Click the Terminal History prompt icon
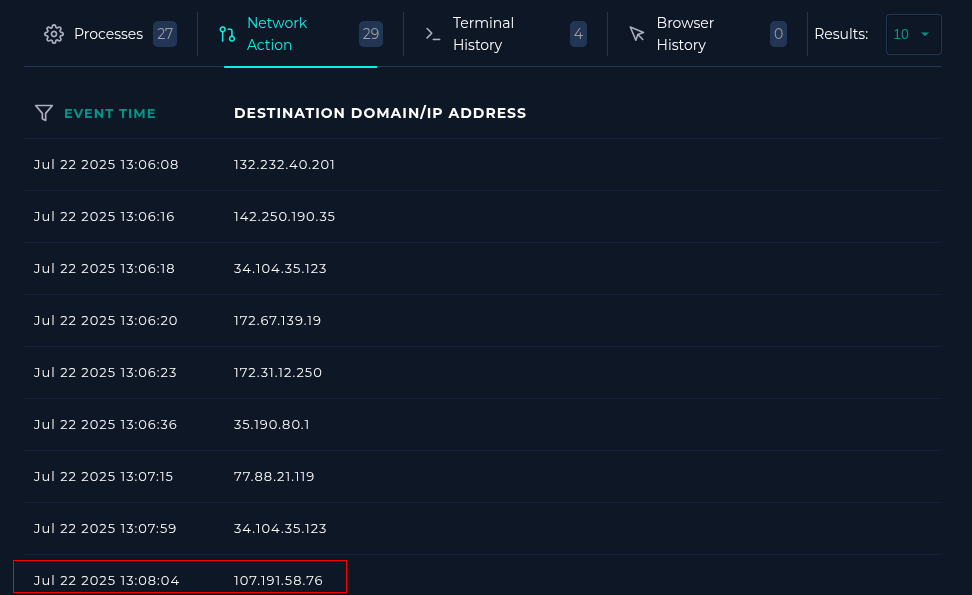 tap(433, 34)
